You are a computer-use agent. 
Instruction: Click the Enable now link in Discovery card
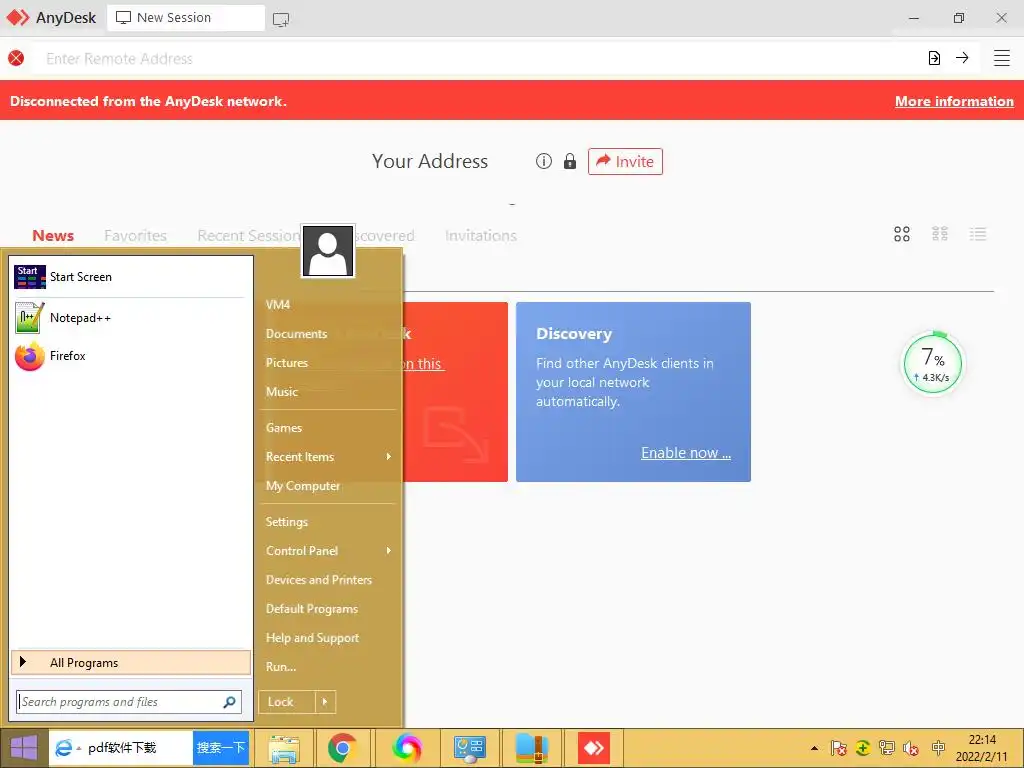(x=686, y=453)
